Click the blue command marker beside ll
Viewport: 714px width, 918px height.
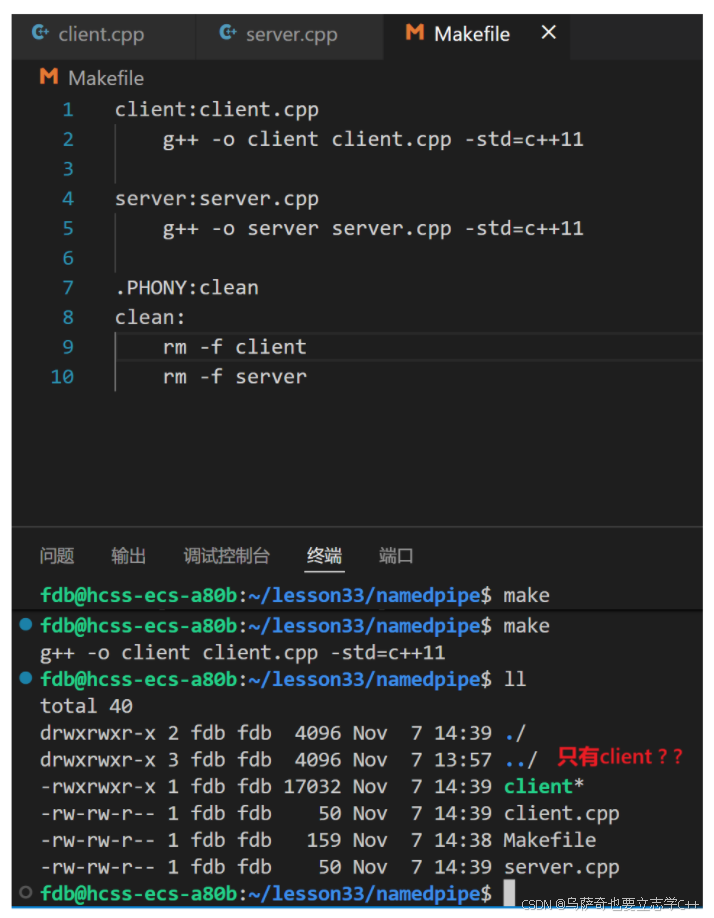tap(26, 678)
